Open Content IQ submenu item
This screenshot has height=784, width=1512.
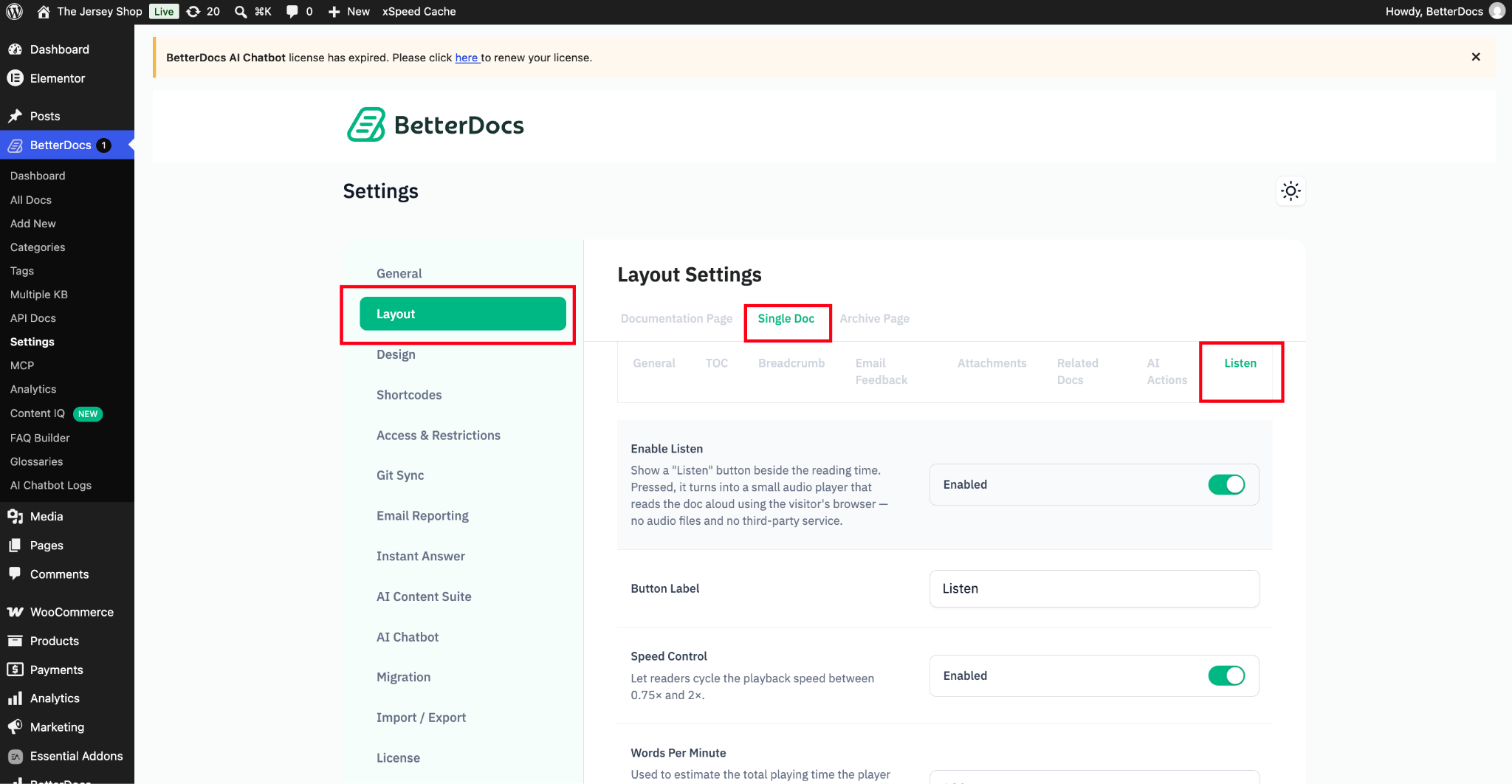tap(38, 413)
